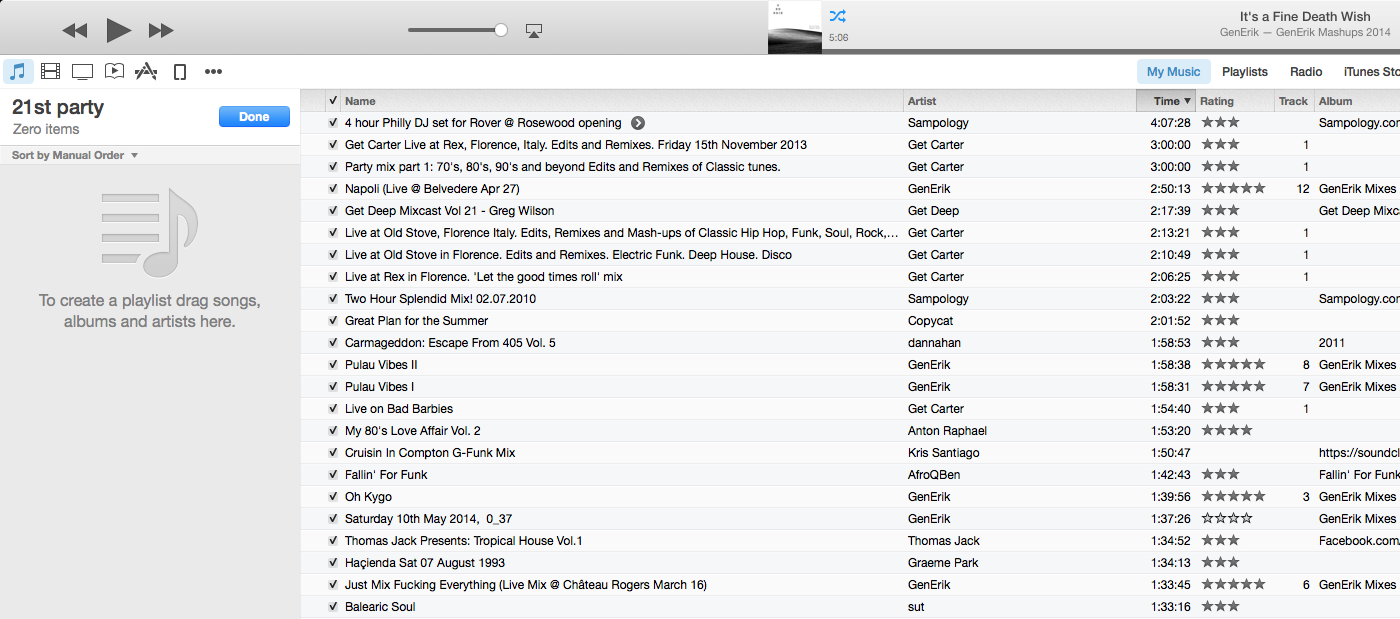
Task: Switch to the Playlists tab
Action: pos(1245,72)
